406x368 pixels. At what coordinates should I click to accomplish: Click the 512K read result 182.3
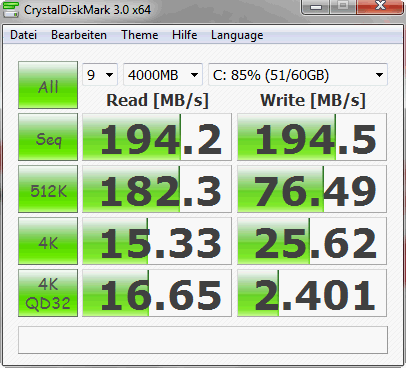tap(157, 189)
